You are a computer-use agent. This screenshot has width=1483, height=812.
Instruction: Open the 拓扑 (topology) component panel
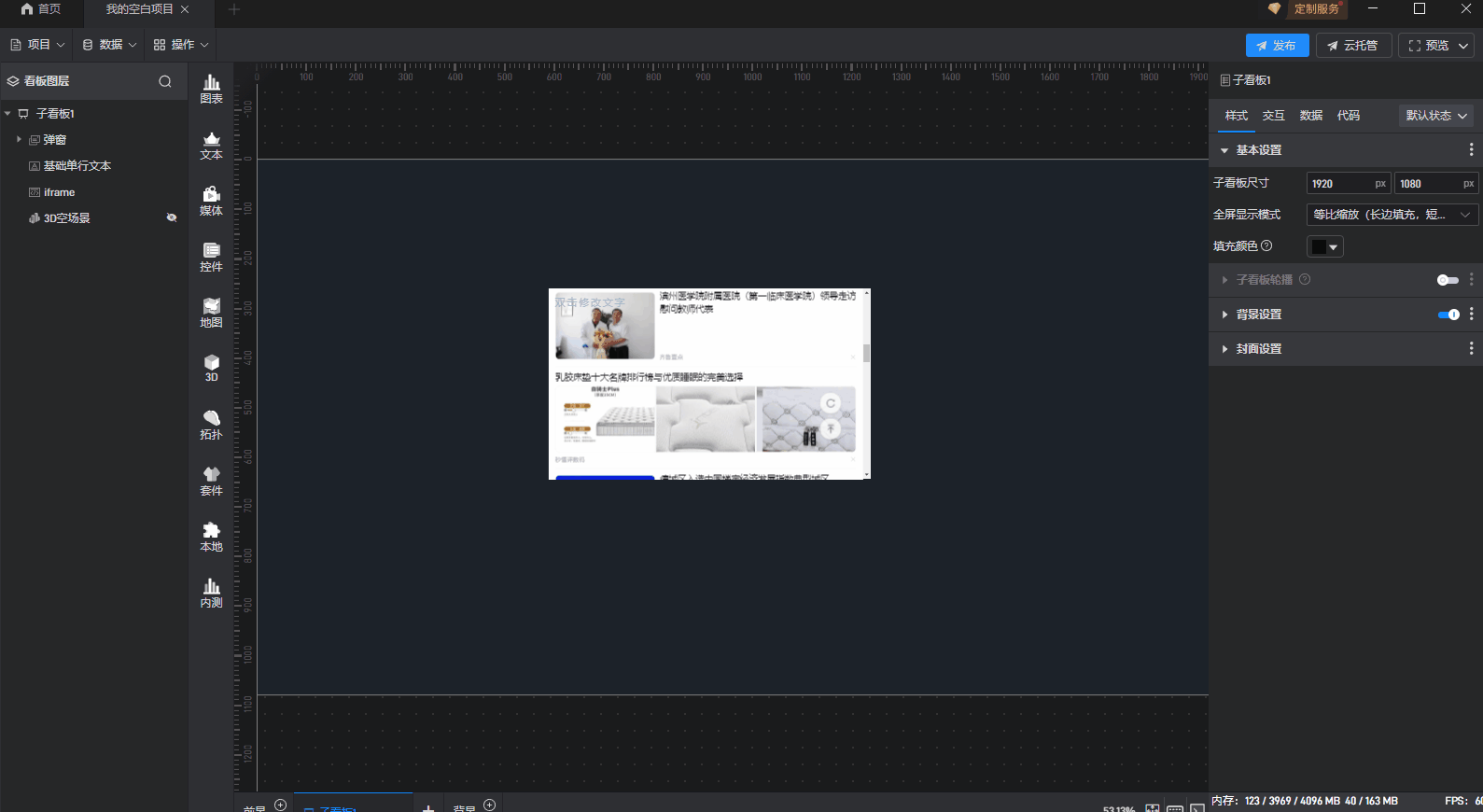click(x=212, y=426)
